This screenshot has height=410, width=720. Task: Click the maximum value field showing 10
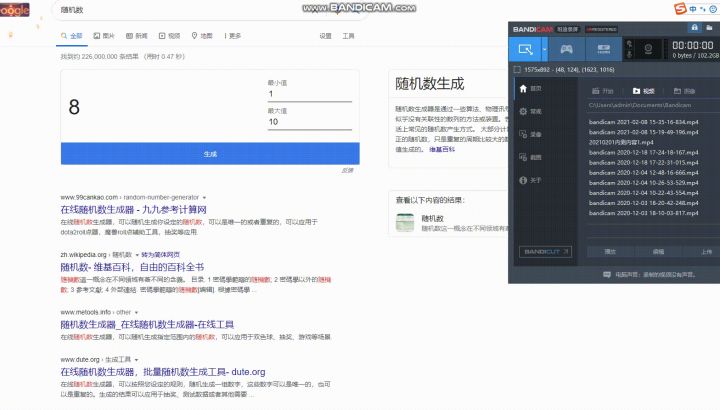[310, 122]
